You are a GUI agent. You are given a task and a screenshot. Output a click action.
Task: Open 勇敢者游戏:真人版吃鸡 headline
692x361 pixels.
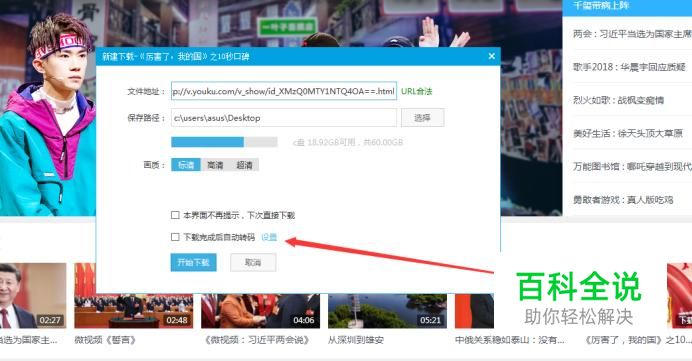click(623, 199)
